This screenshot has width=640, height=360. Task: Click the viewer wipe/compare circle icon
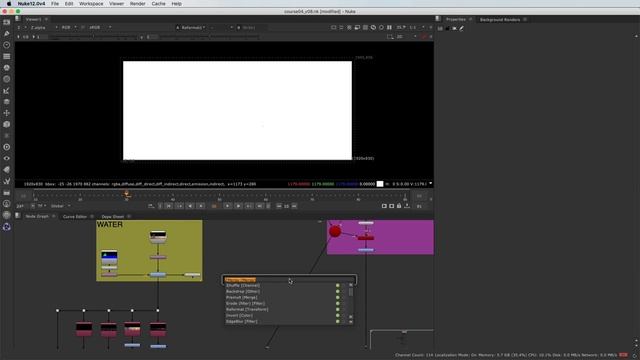click(x=373, y=27)
